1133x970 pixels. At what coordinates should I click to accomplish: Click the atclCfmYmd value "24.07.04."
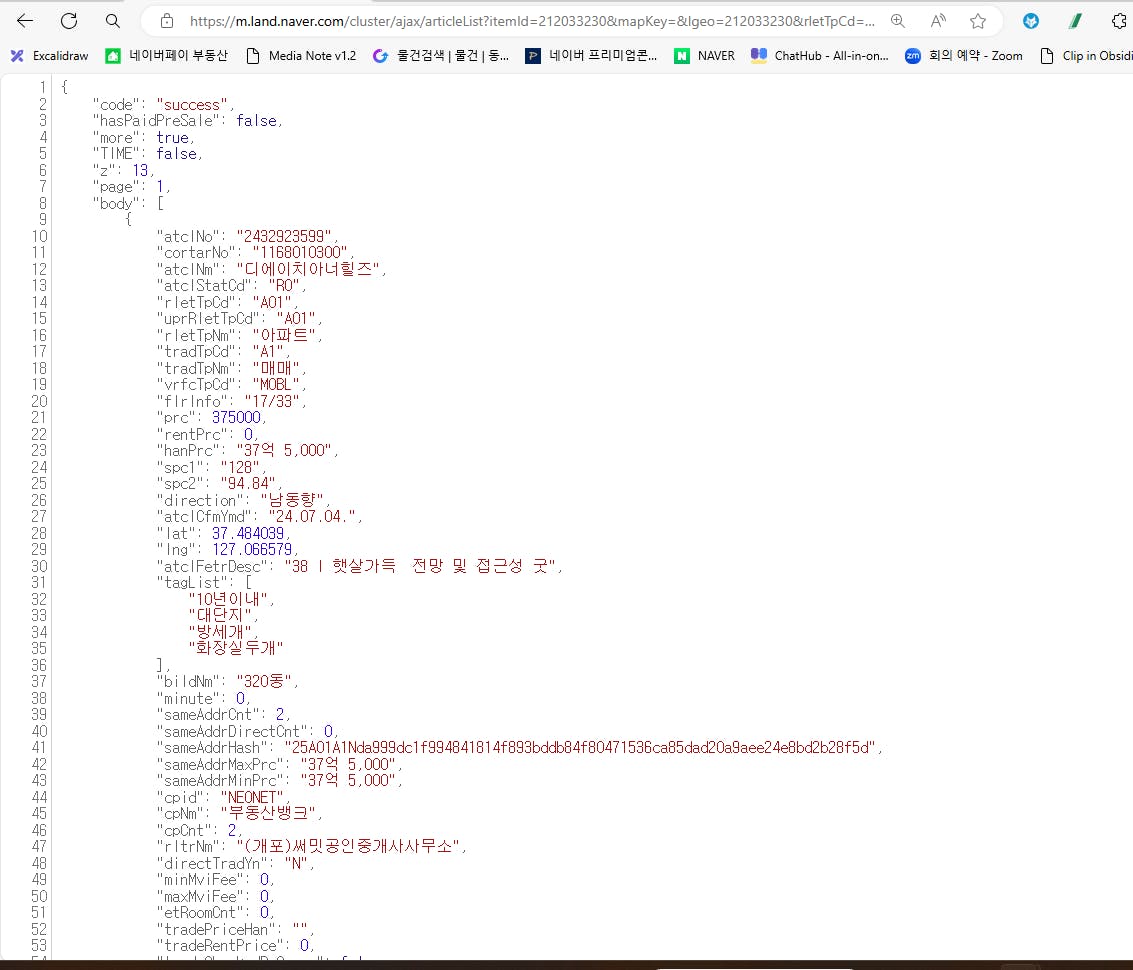(312, 517)
